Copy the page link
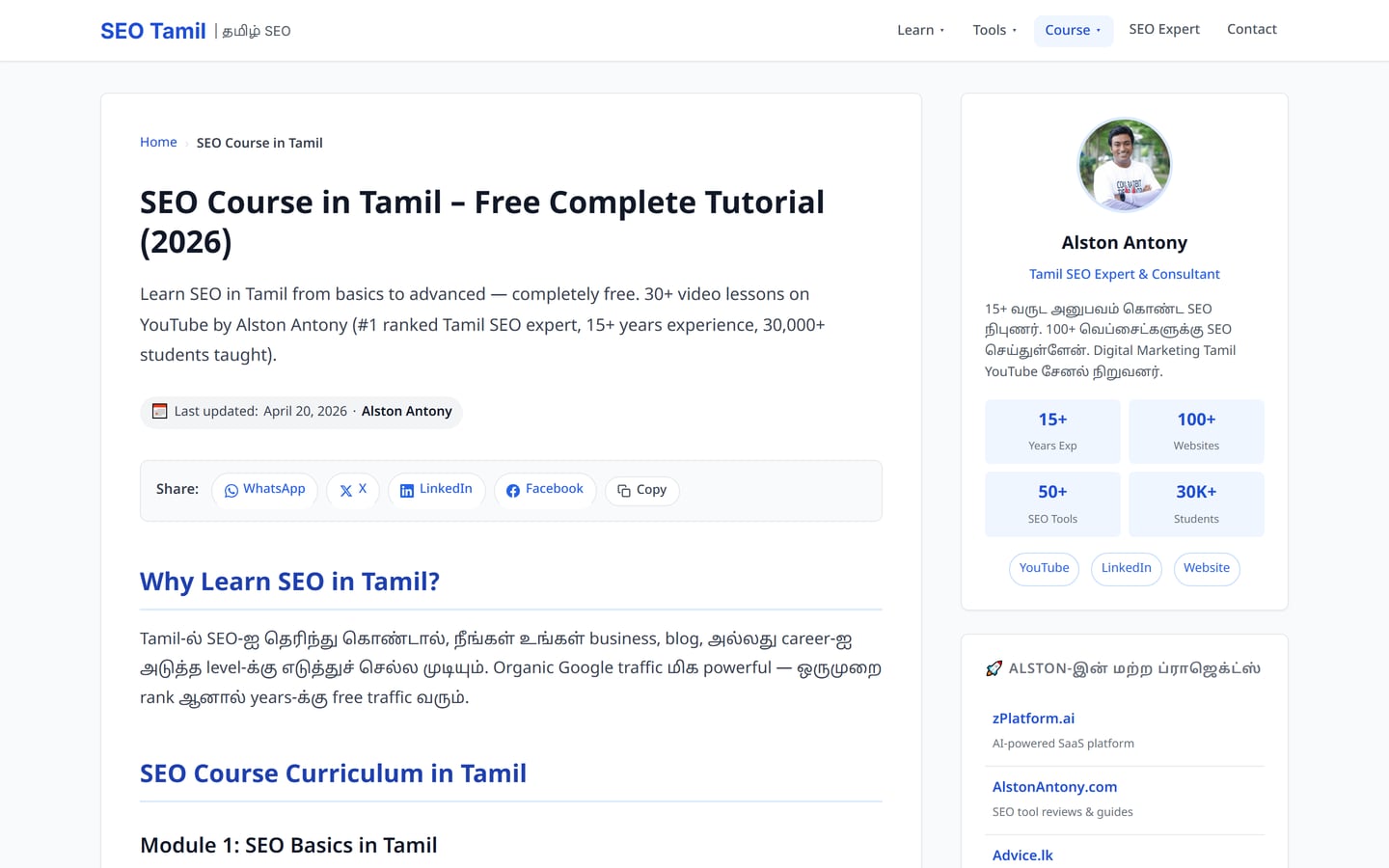Viewport: 1389px width, 868px height. [642, 491]
